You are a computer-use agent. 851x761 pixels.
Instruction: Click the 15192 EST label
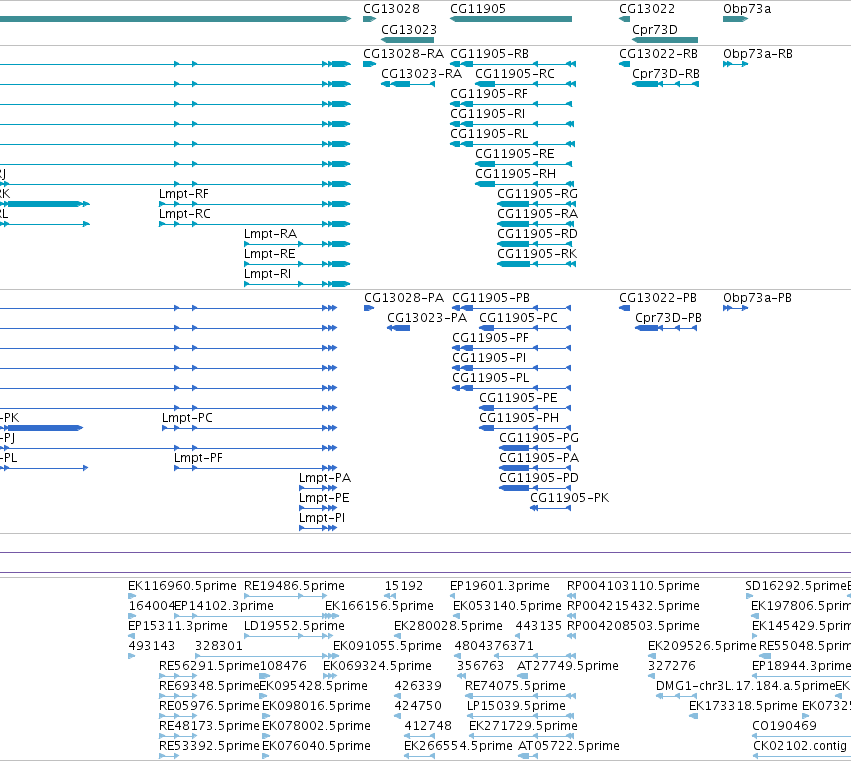click(x=404, y=586)
